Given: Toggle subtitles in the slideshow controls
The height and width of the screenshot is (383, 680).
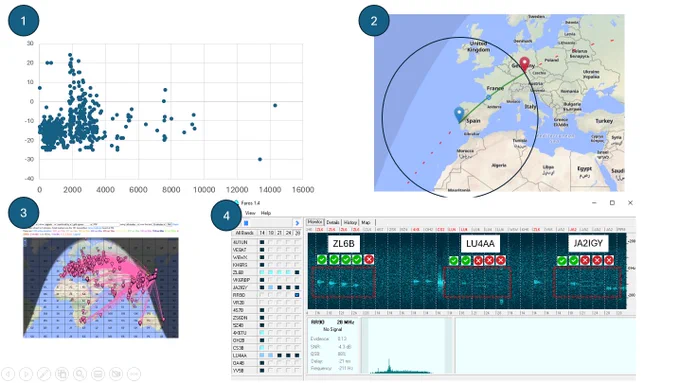Looking at the screenshot, I should tap(98, 373).
